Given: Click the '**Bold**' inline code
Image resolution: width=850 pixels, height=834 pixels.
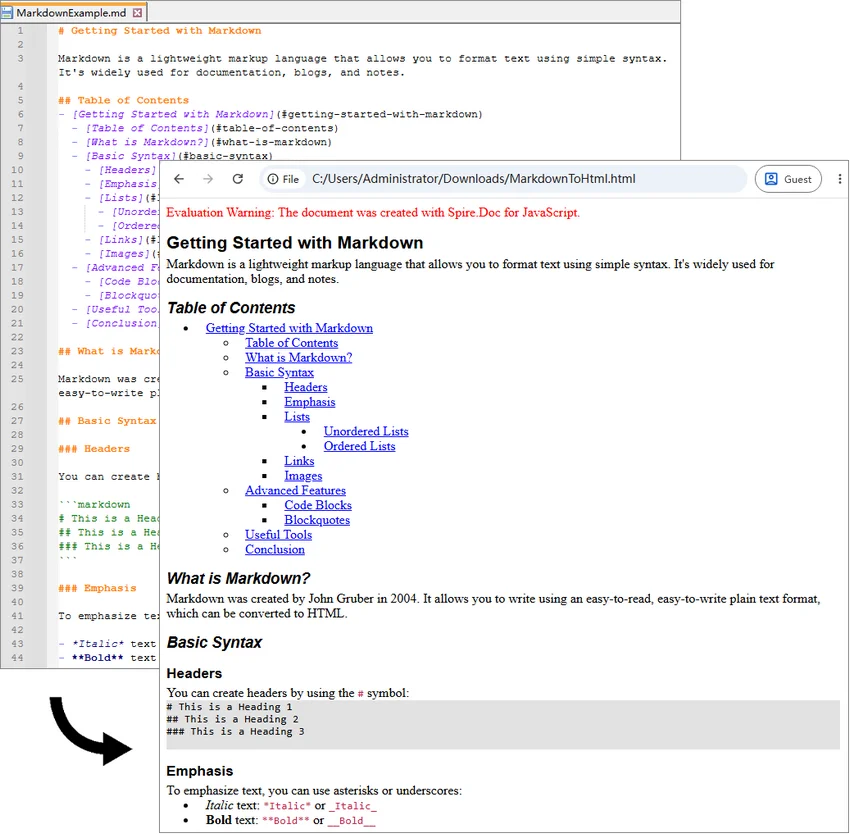Looking at the screenshot, I should pos(286,820).
